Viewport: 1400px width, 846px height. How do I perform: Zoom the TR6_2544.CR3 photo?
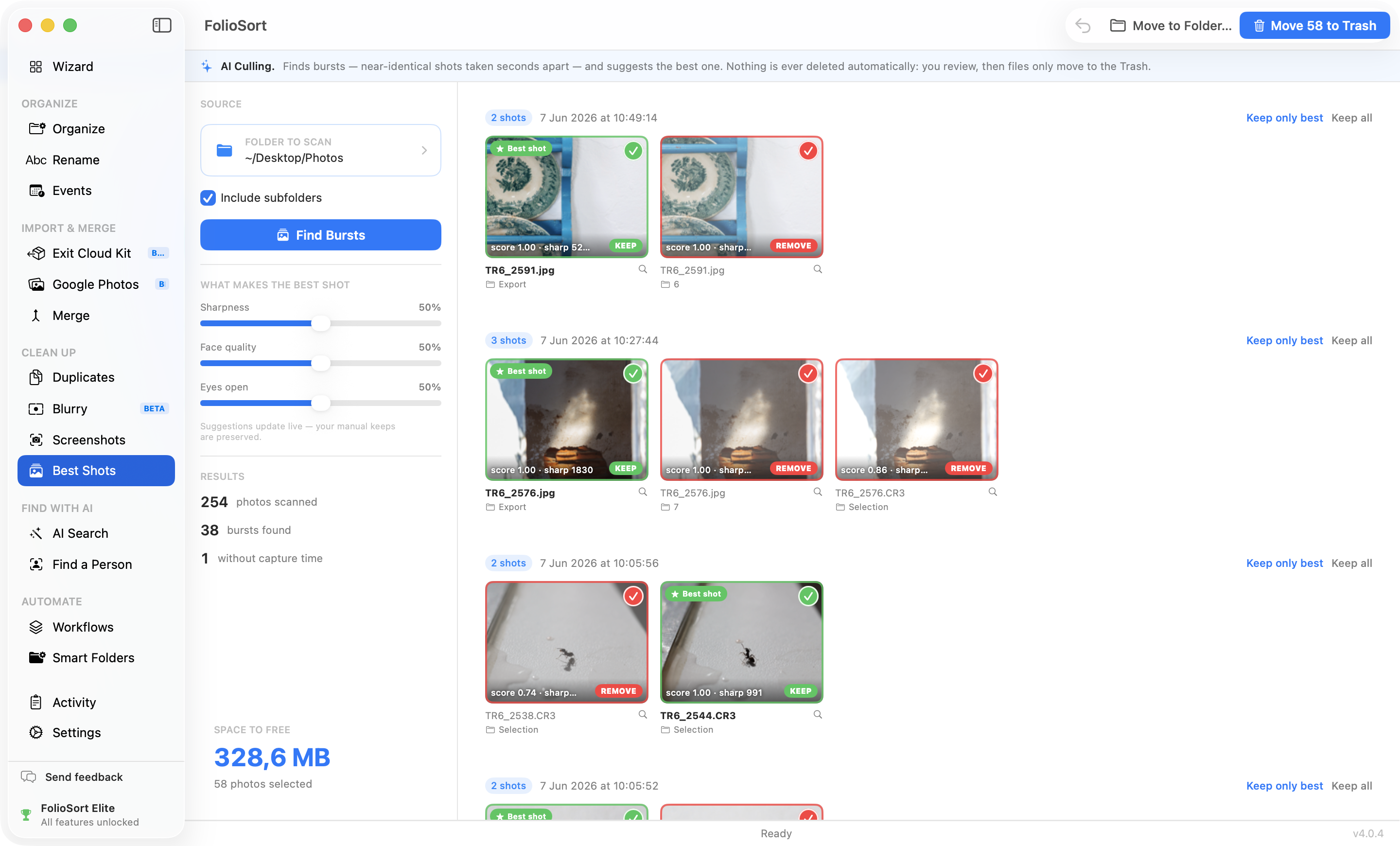[818, 715]
